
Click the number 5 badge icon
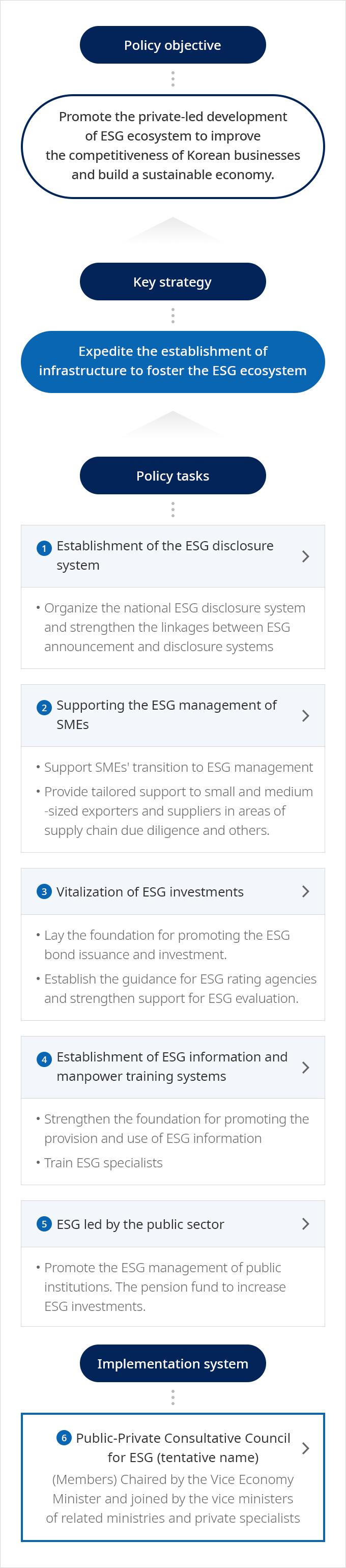(x=44, y=1223)
